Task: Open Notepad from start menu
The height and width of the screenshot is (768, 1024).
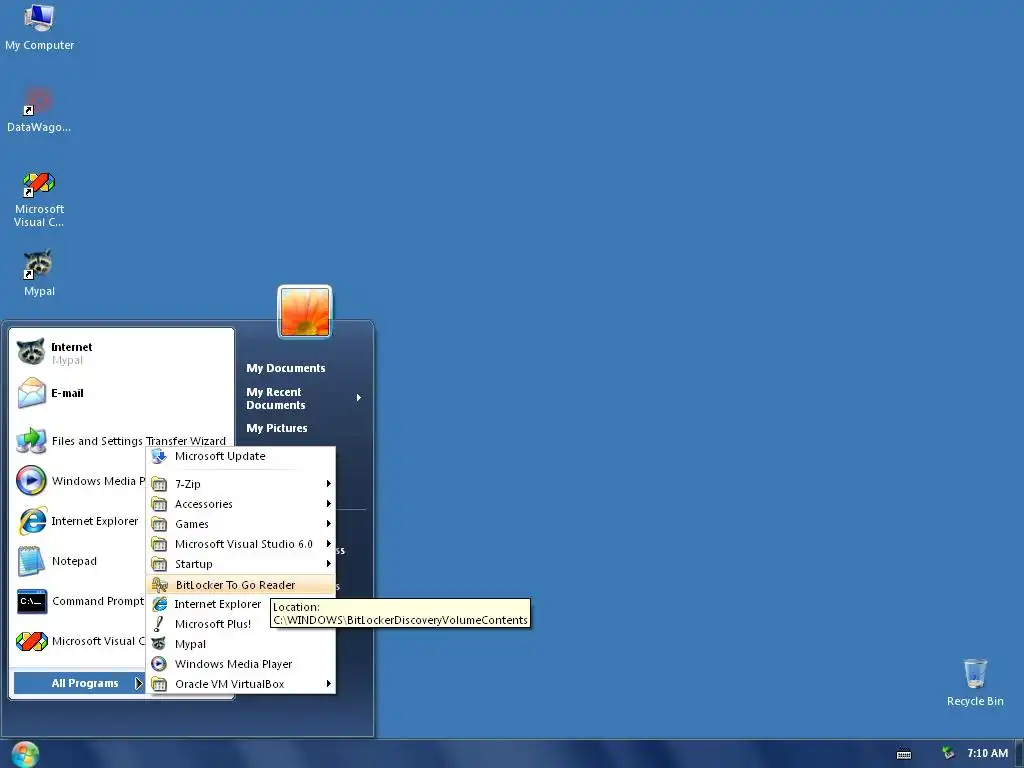Action: (x=80, y=561)
